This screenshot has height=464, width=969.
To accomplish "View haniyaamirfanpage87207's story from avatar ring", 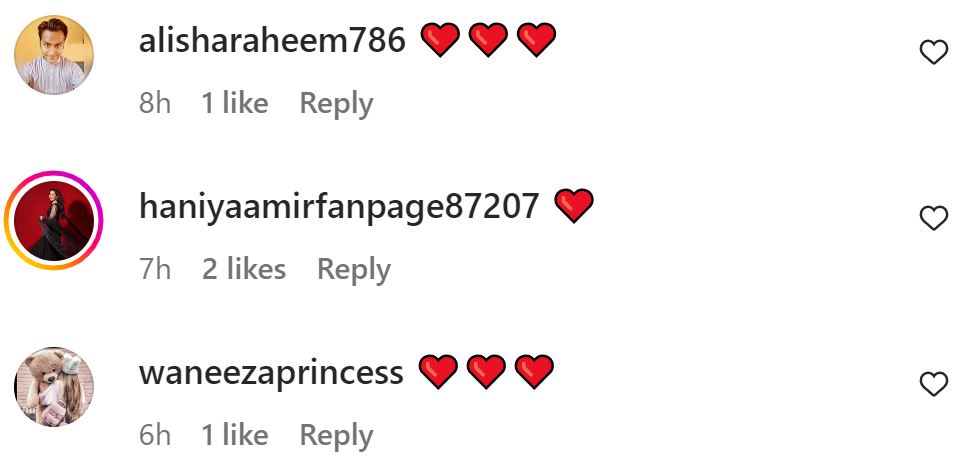I will (54, 221).
